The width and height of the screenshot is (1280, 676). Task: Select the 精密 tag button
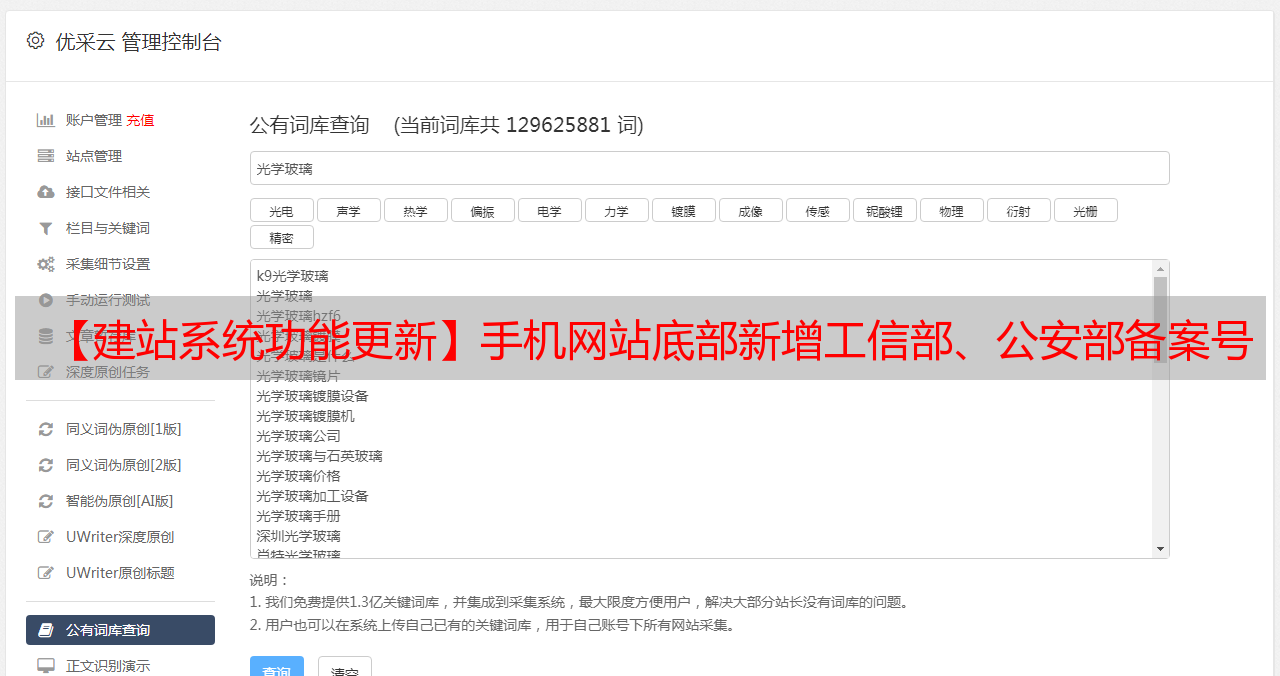[282, 237]
